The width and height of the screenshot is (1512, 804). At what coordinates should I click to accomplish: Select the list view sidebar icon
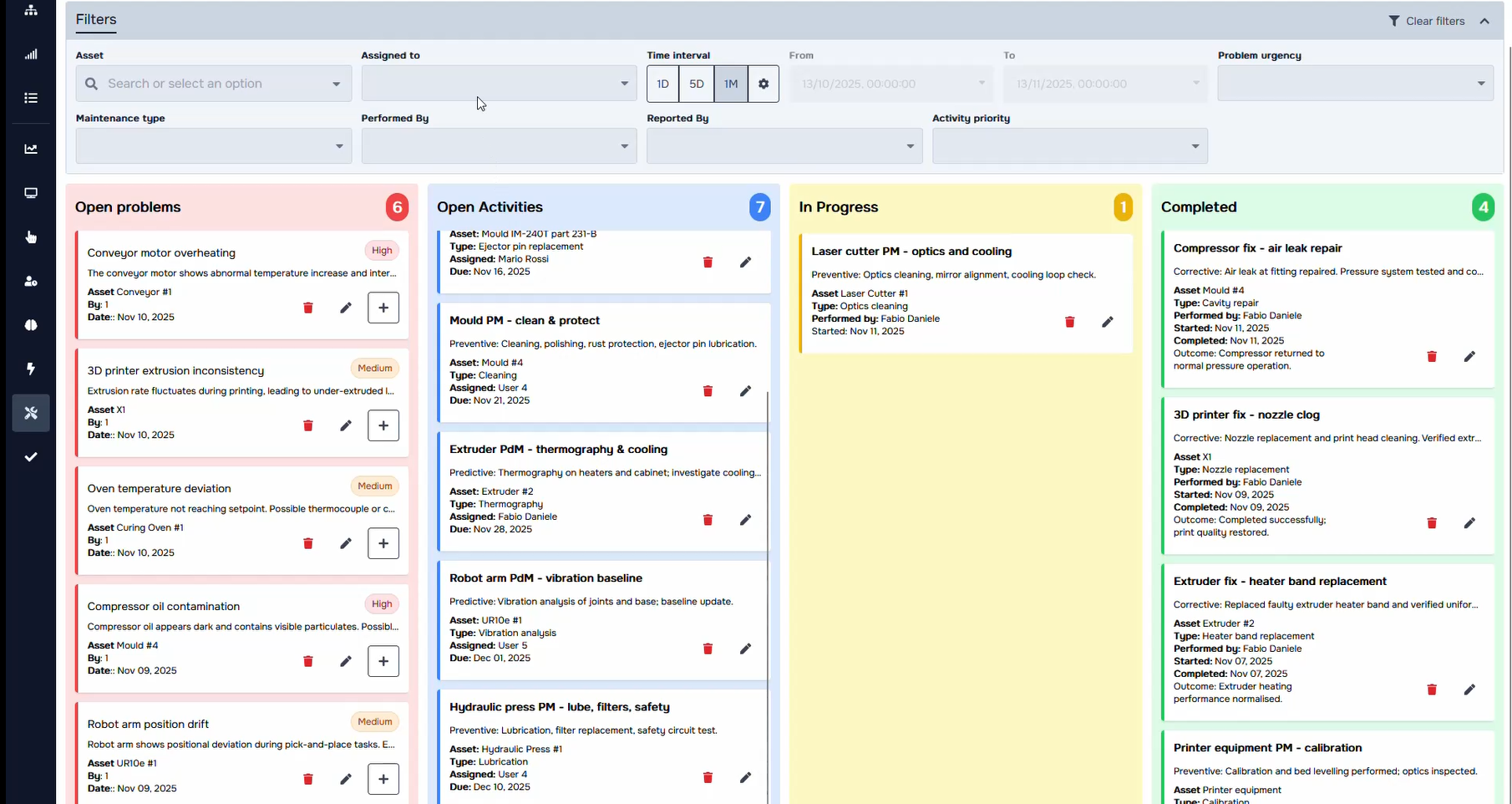tap(31, 98)
